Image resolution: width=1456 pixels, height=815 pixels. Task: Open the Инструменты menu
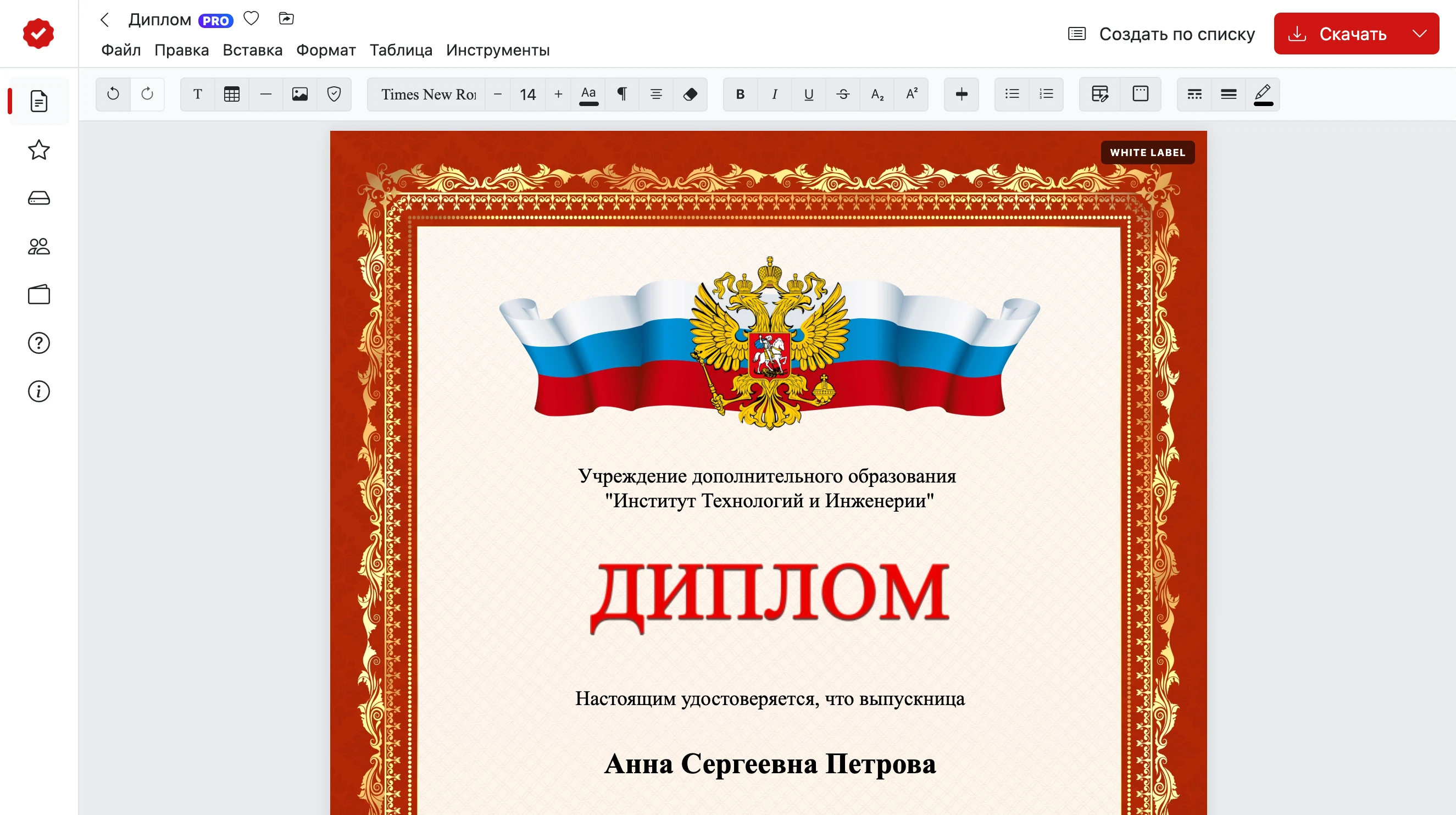tap(498, 50)
